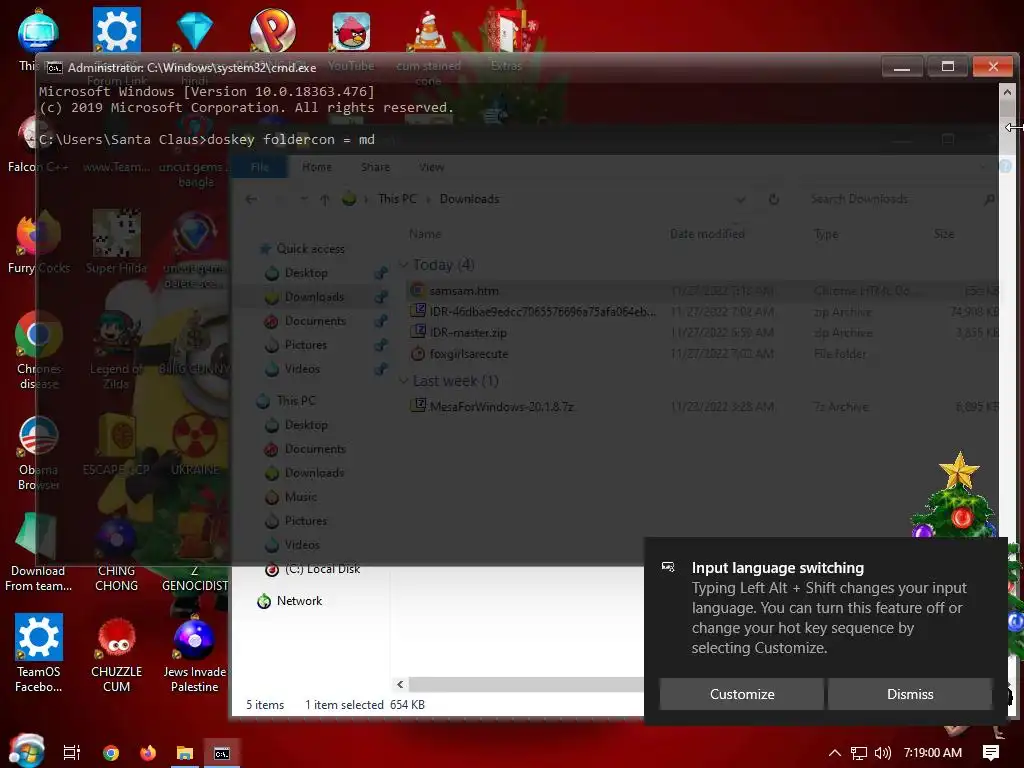This screenshot has height=768, width=1024.
Task: Select Downloads under Quick access
Action: click(x=313, y=297)
